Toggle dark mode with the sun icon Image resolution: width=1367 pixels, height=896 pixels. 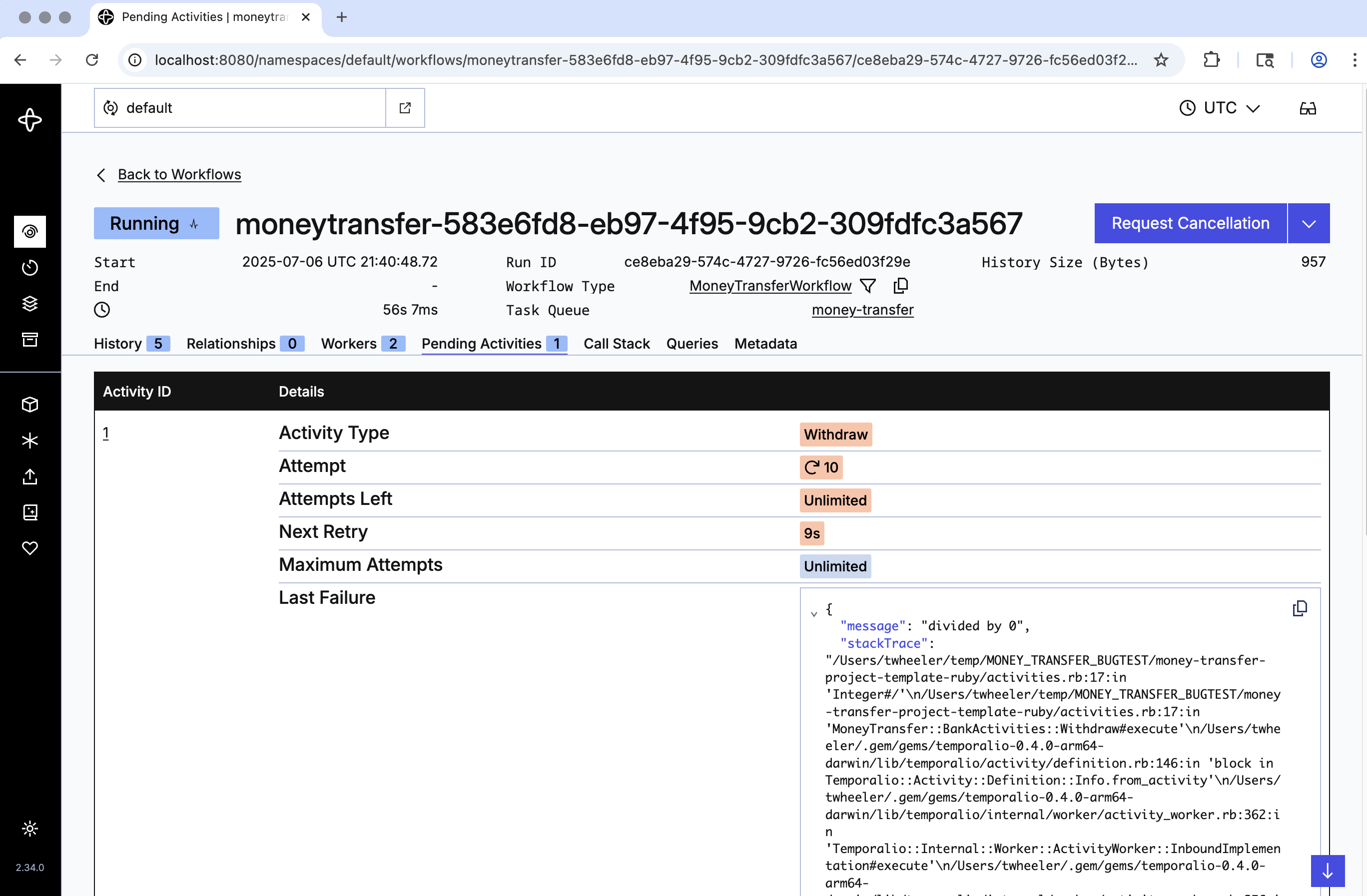coord(30,828)
